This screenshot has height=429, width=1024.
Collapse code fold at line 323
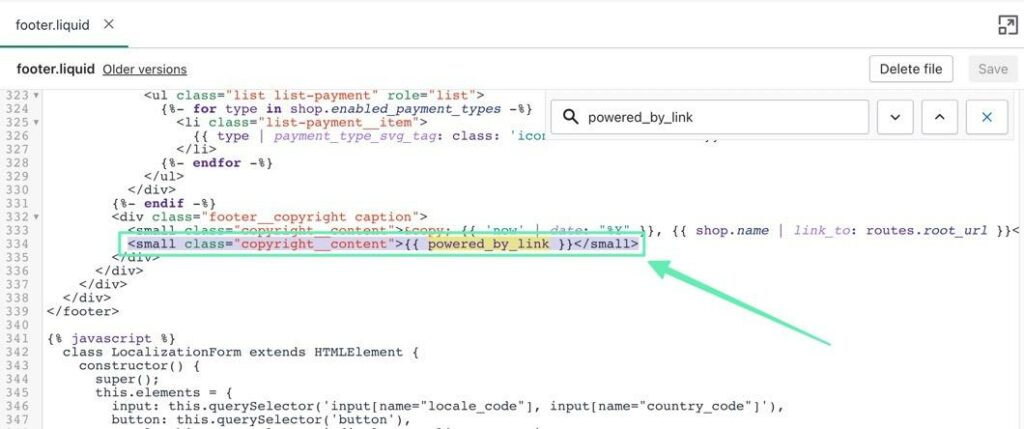click(36, 95)
